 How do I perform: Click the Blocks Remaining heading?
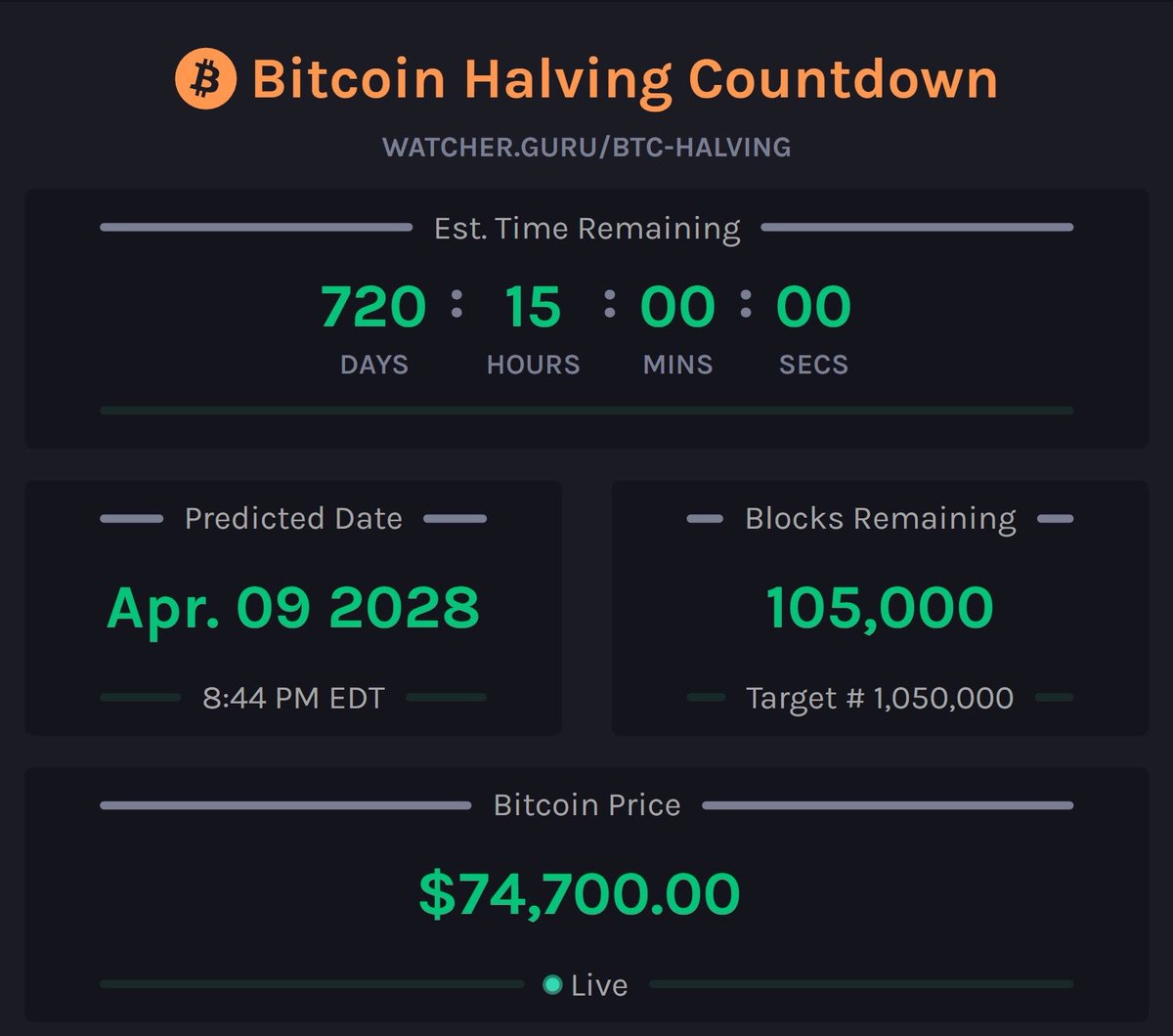click(880, 518)
